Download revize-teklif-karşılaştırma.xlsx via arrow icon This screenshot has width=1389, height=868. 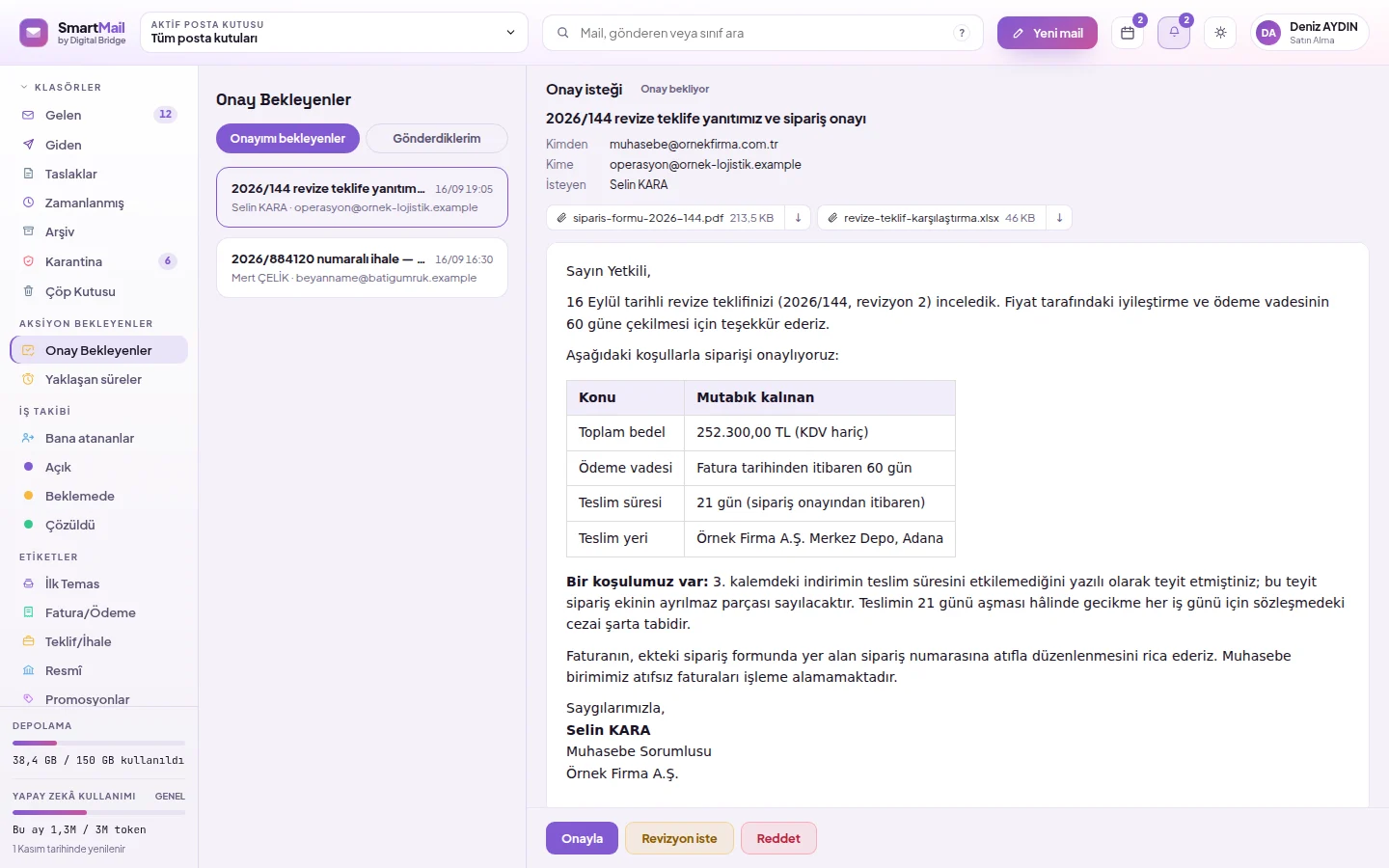1059,218
